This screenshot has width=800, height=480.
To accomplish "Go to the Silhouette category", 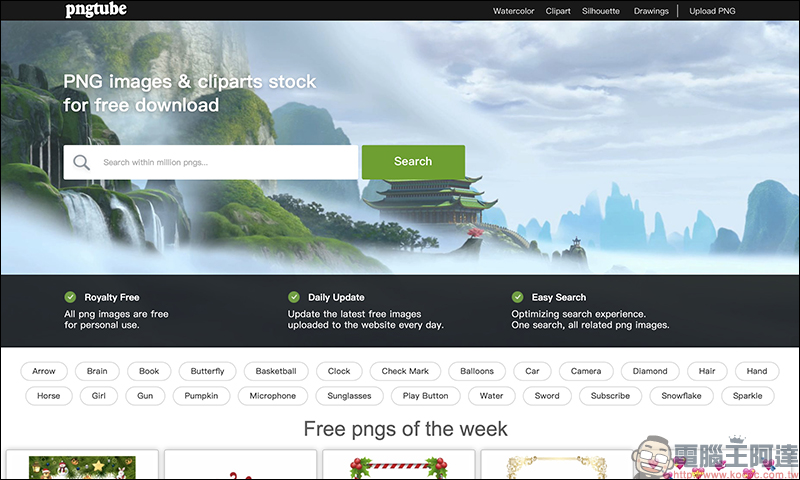I will (x=601, y=11).
